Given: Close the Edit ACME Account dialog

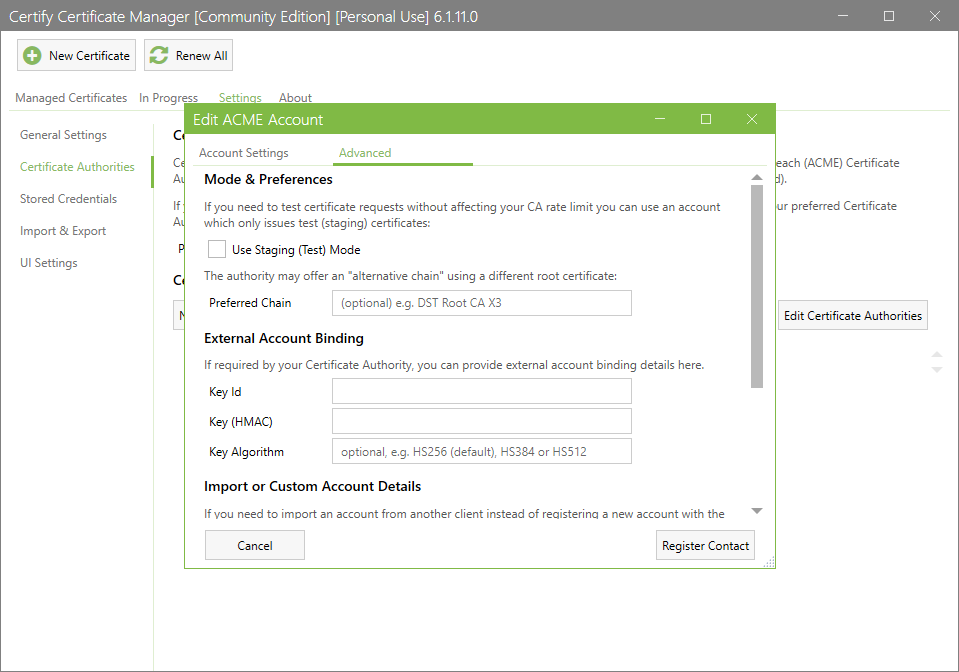Looking at the screenshot, I should (752, 119).
